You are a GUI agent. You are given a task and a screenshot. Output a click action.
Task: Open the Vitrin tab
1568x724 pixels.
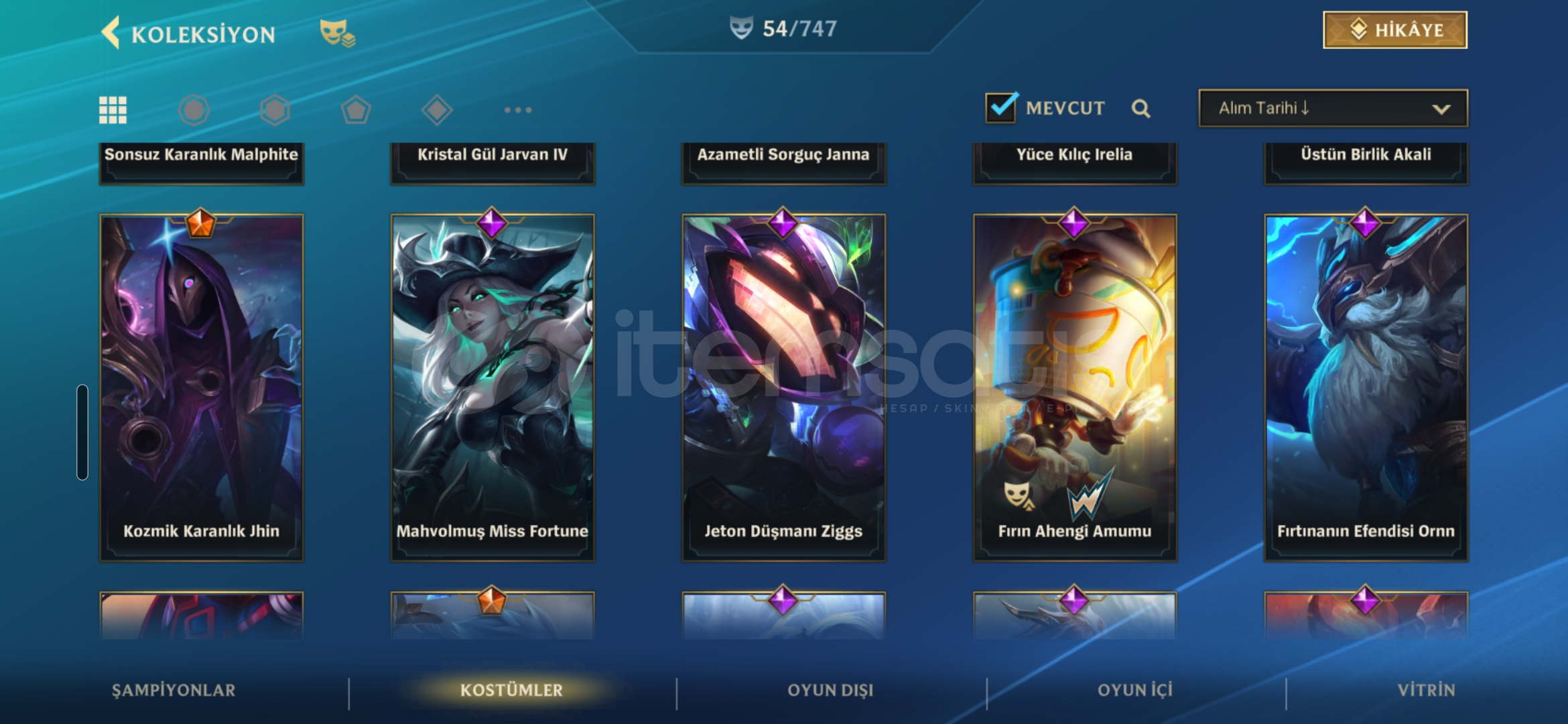pyautogui.click(x=1426, y=690)
